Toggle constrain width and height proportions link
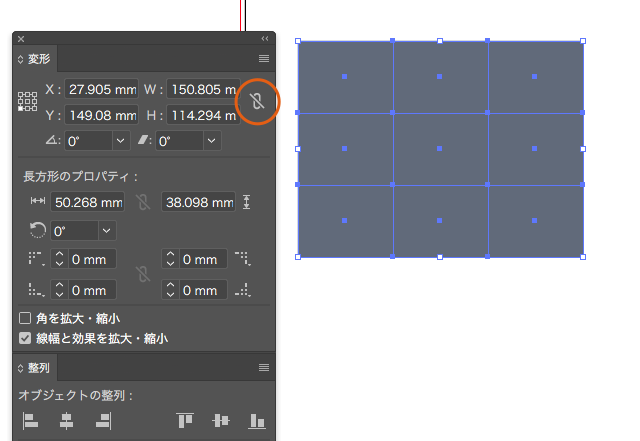This screenshot has width=640, height=441. (x=257, y=101)
